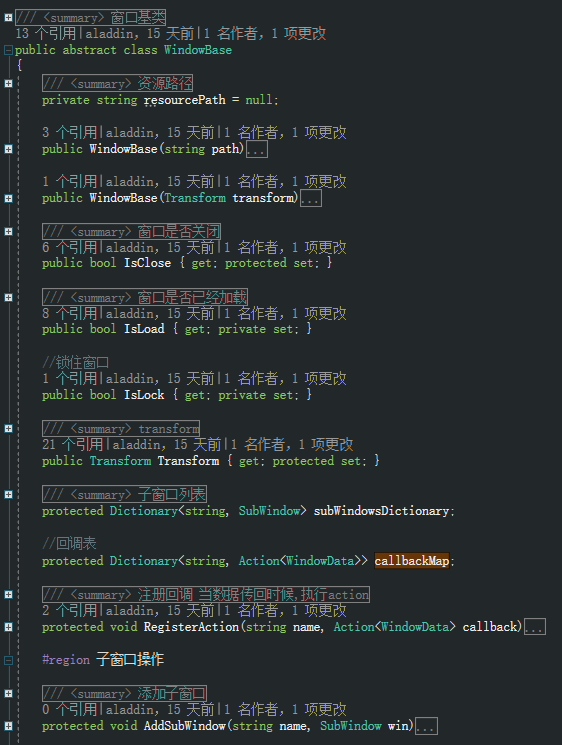Expand the AddSubWindow method body
The image size is (562, 745).
[8, 726]
